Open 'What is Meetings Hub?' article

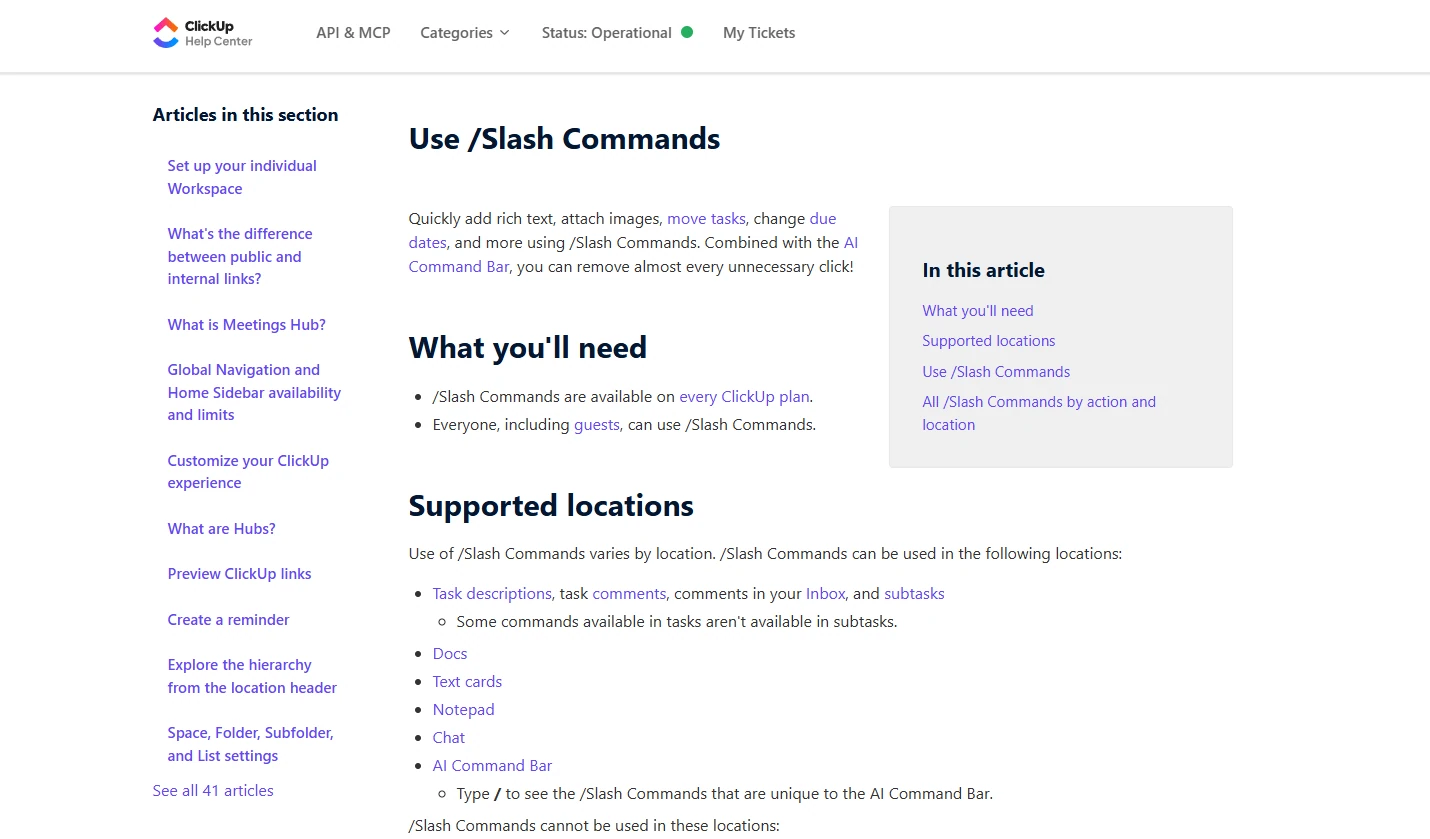[x=247, y=325]
